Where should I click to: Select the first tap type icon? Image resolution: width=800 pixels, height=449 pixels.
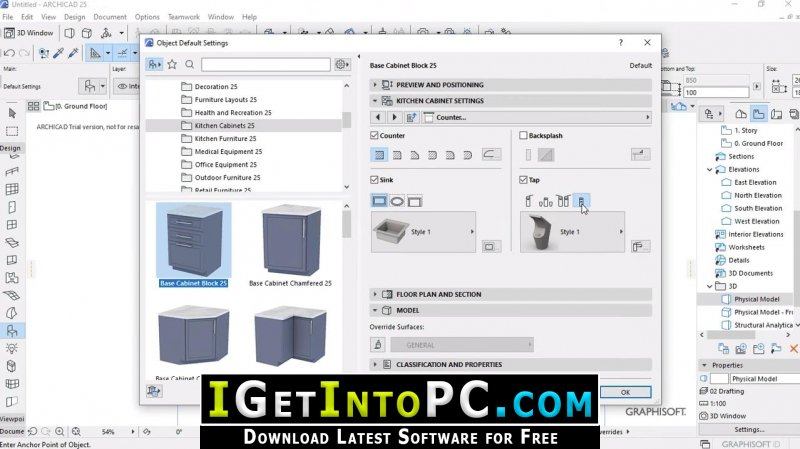[x=529, y=201]
